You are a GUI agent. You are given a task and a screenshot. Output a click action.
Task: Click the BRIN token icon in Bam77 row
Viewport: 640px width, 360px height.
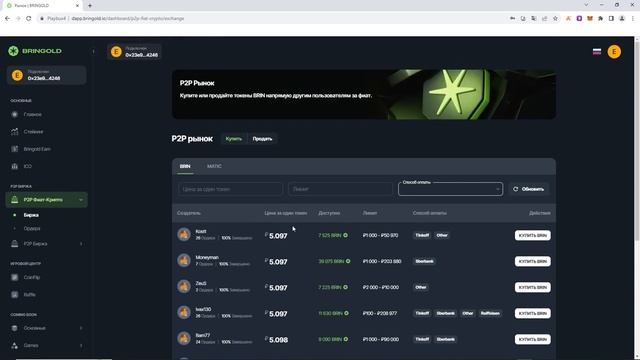(x=346, y=339)
